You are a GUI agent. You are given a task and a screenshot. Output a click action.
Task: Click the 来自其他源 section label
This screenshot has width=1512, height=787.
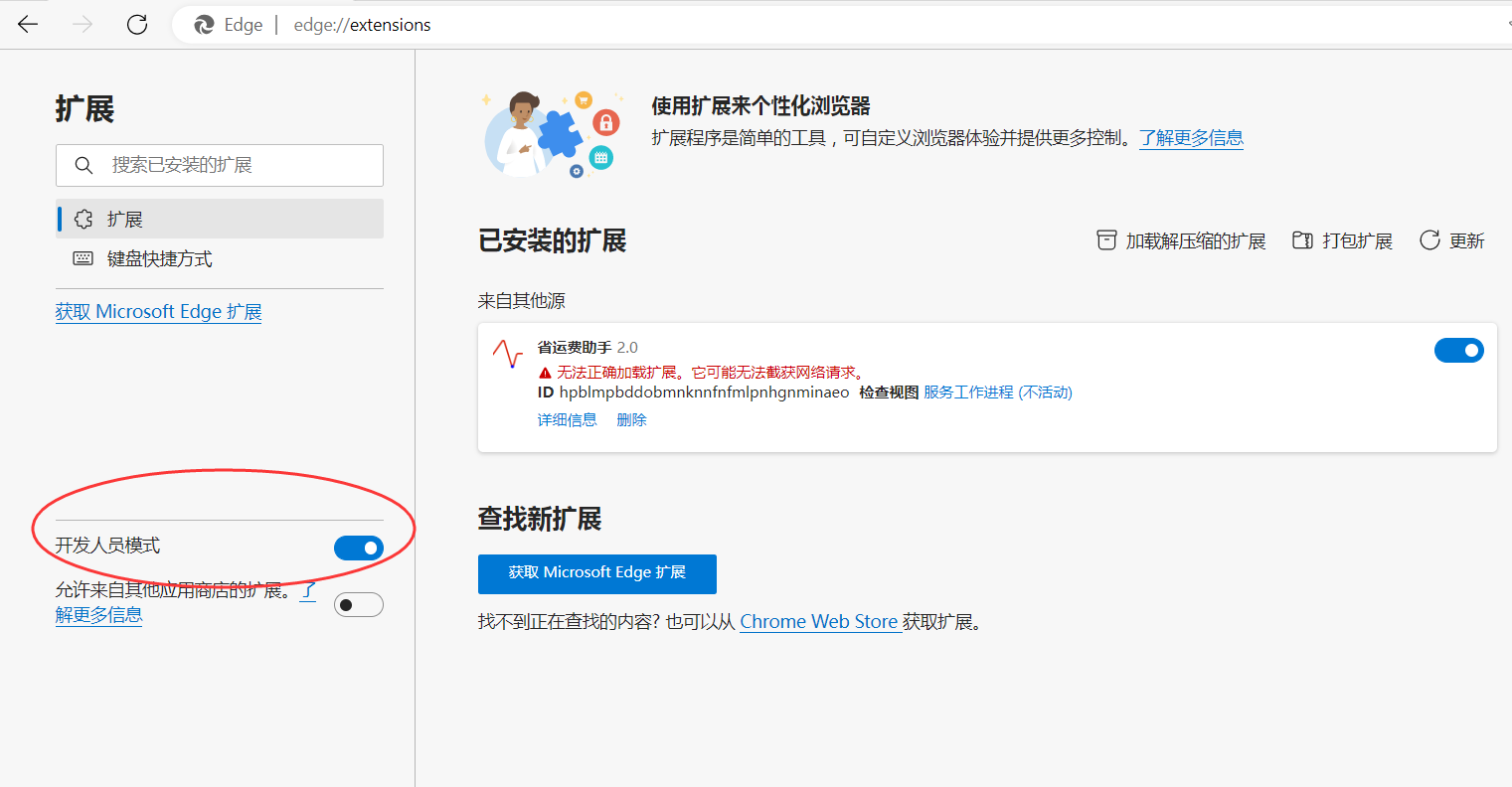point(522,301)
